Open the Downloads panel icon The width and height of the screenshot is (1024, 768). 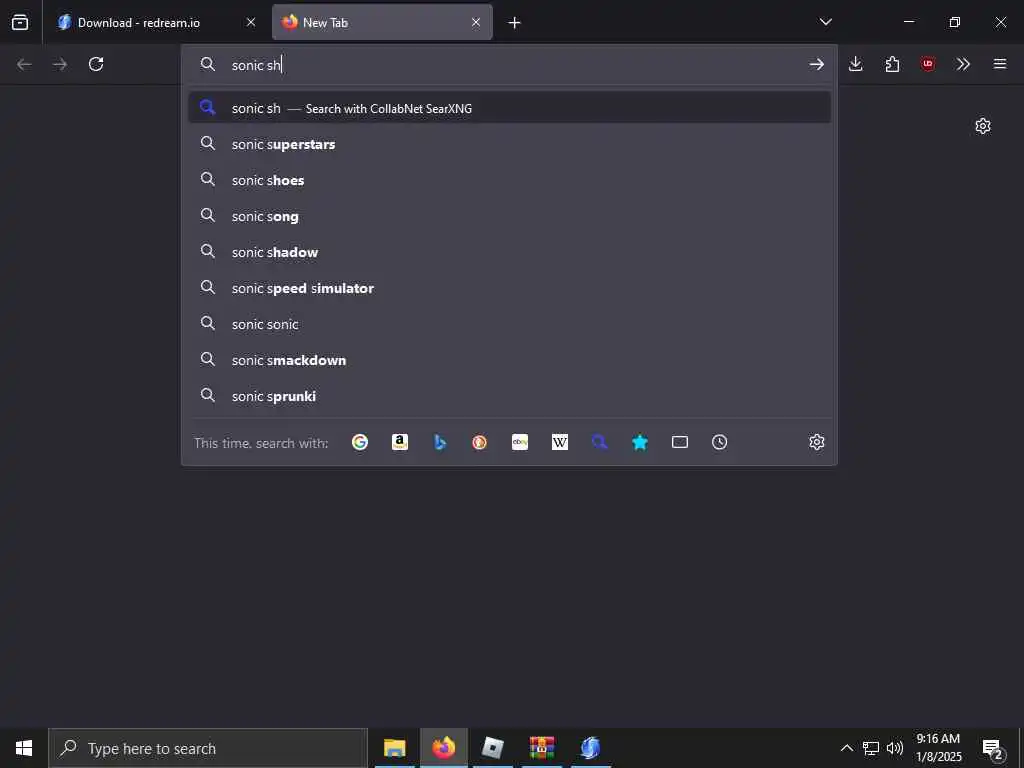click(856, 64)
